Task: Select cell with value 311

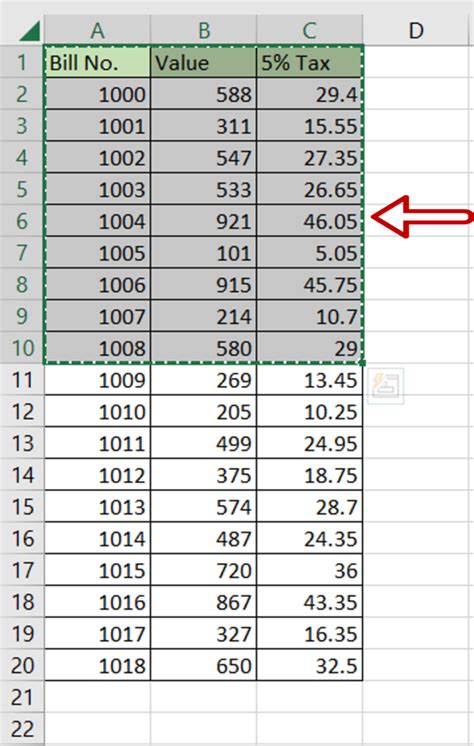Action: tap(204, 126)
